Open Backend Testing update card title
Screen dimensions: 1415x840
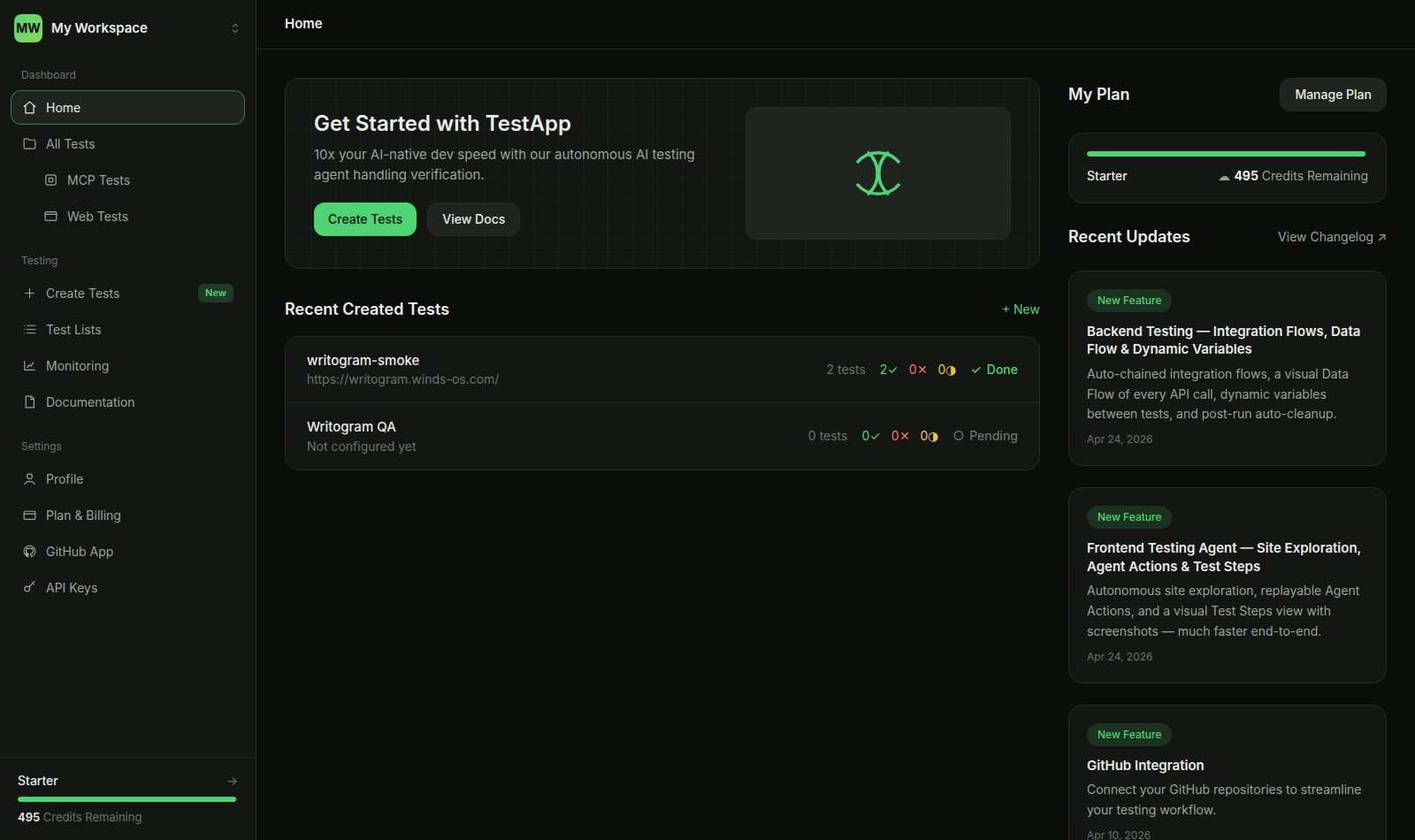point(1223,340)
